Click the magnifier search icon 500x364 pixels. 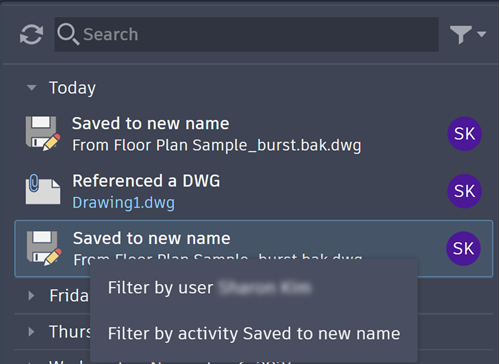68,34
